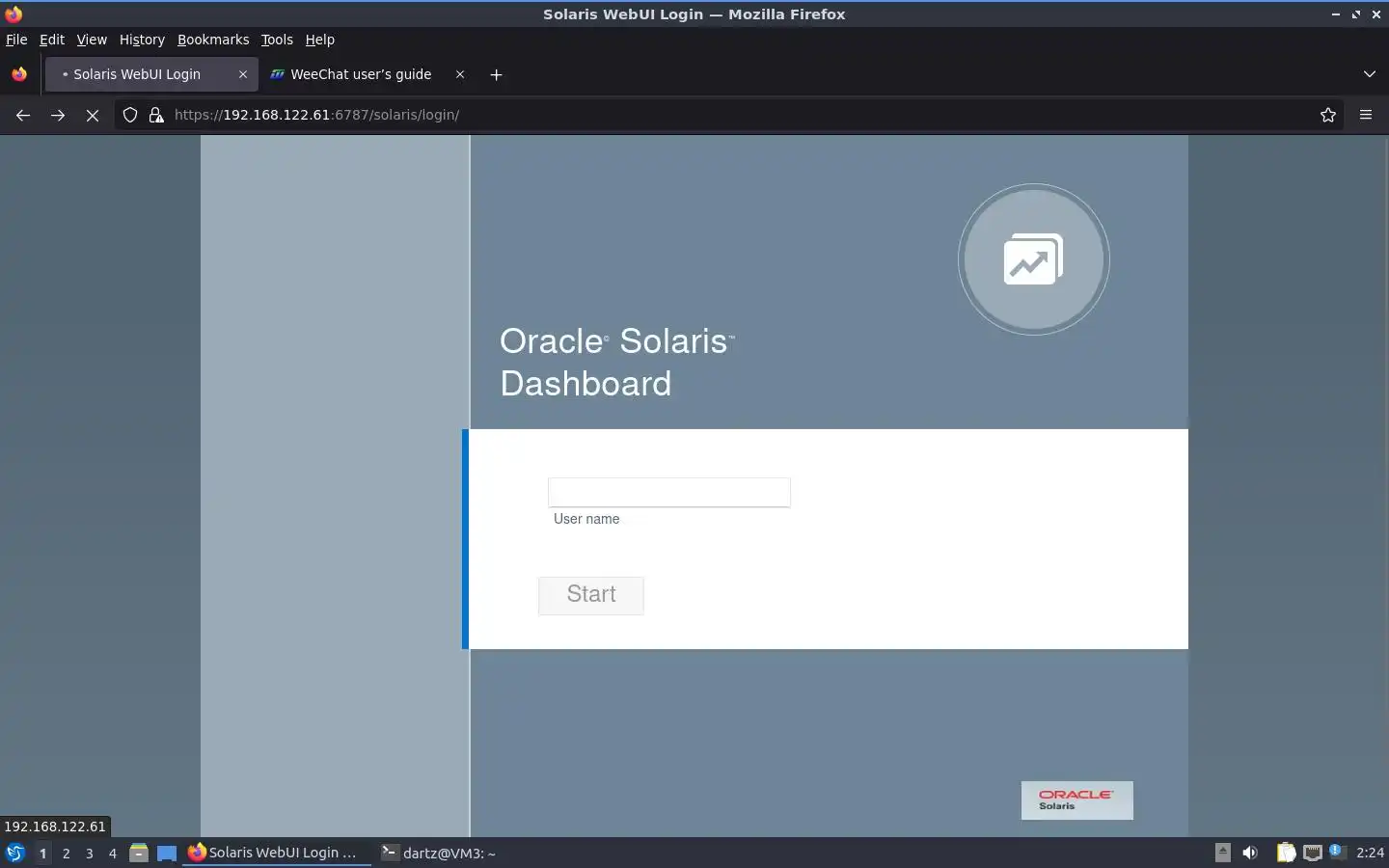Viewport: 1389px width, 868px height.
Task: Click the Oracle Solaris logo badge
Action: click(x=1077, y=800)
